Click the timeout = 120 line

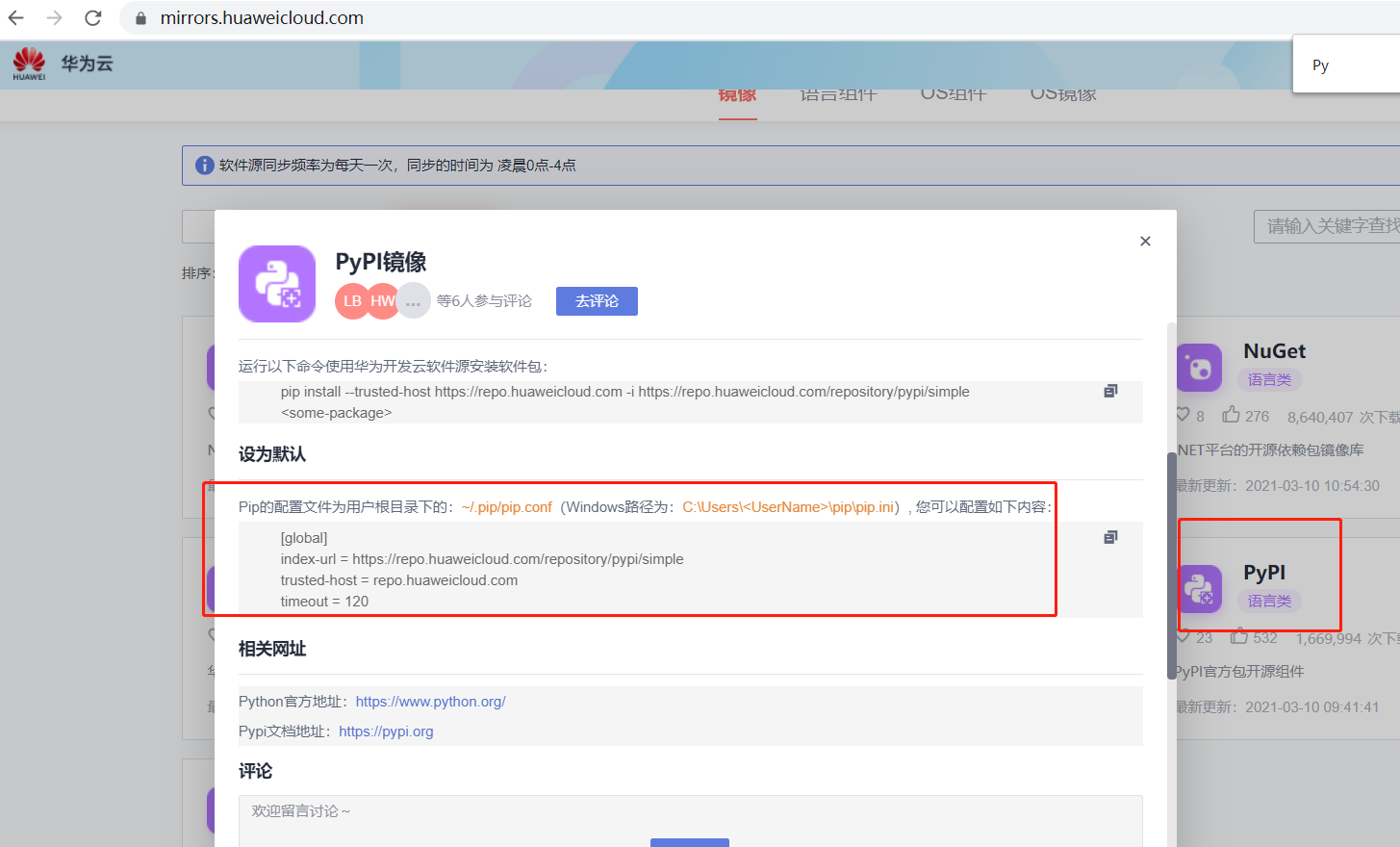(324, 602)
